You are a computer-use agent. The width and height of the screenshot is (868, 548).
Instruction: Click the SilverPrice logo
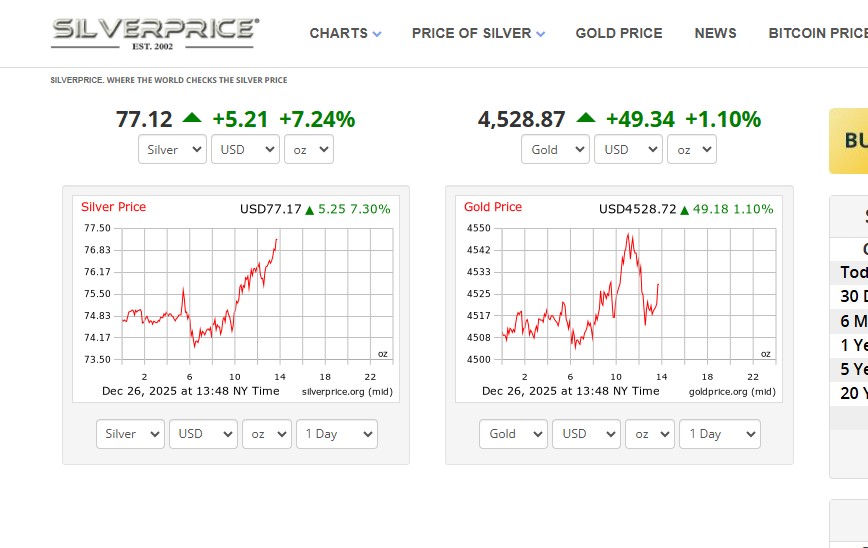[x=154, y=34]
